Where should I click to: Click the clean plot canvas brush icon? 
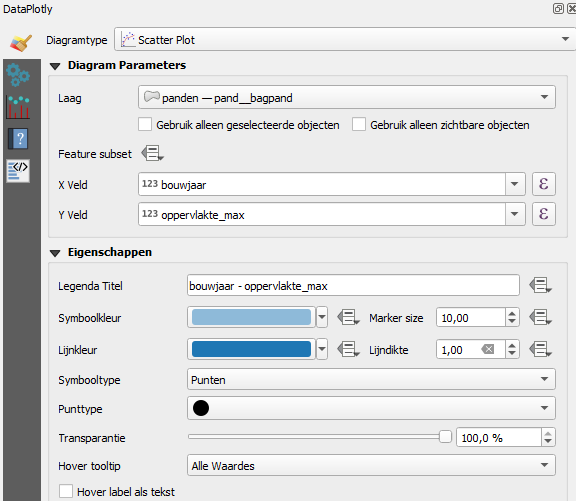21,43
